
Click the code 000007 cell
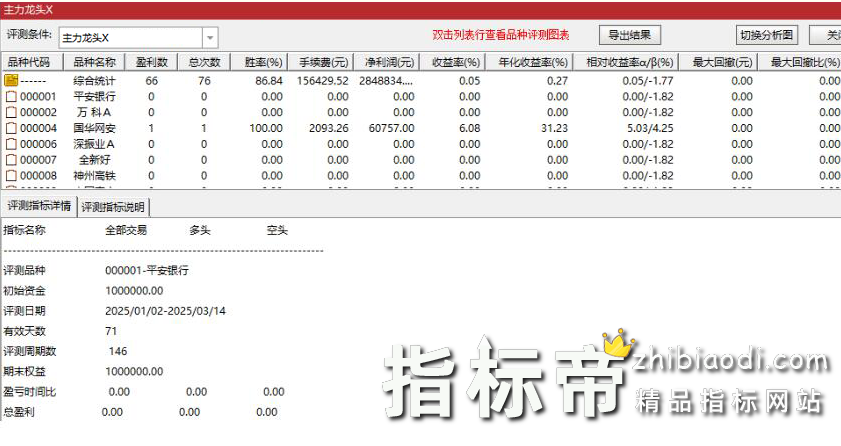pos(38,160)
